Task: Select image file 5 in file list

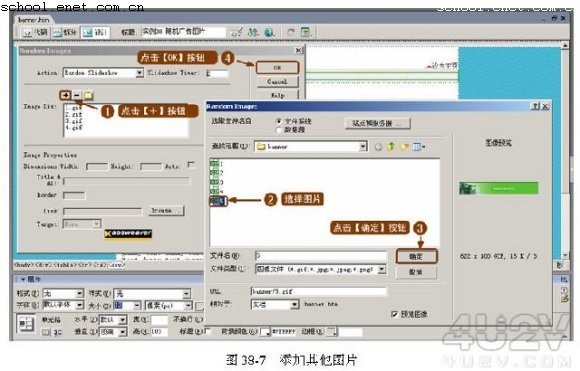Action: click(x=218, y=201)
